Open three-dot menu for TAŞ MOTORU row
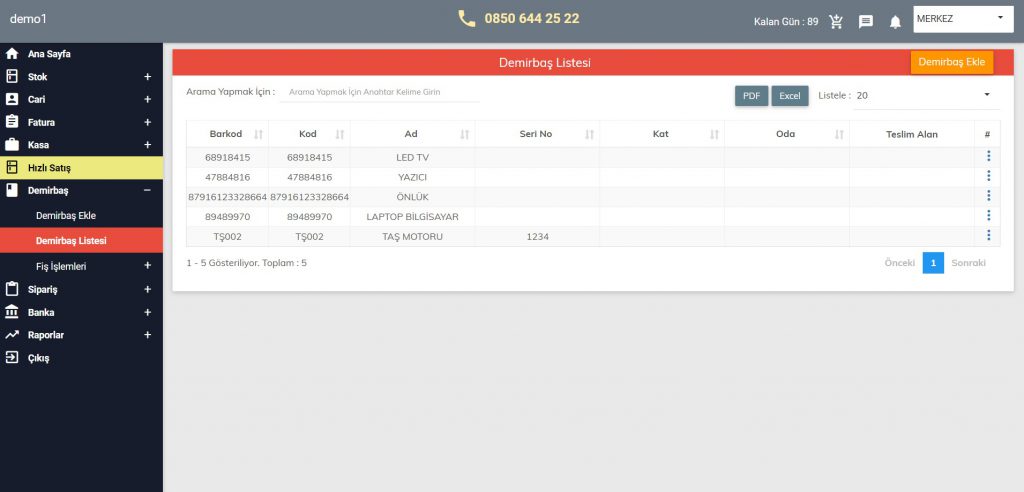 pos(988,236)
